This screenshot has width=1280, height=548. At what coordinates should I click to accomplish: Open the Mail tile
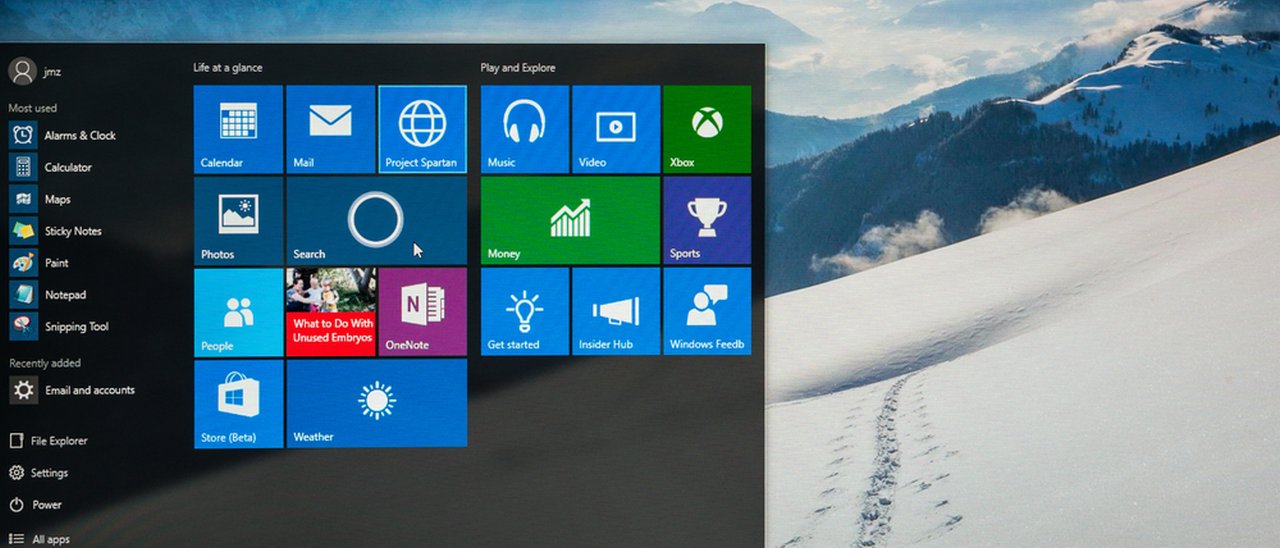[330, 129]
